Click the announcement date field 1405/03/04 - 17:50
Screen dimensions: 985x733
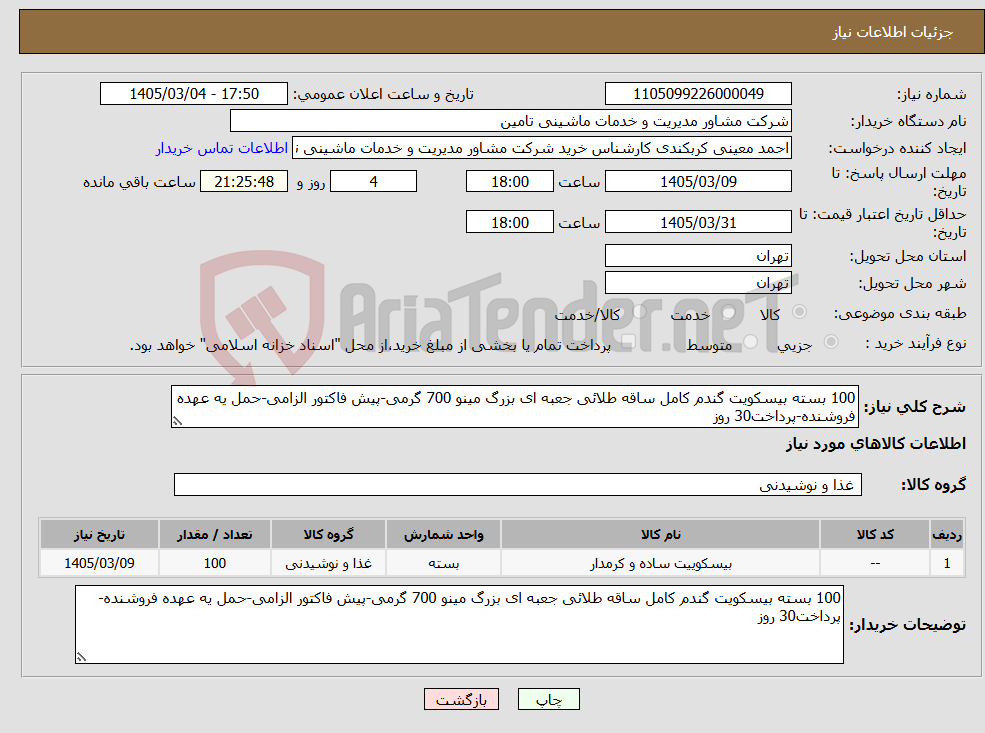click(193, 94)
